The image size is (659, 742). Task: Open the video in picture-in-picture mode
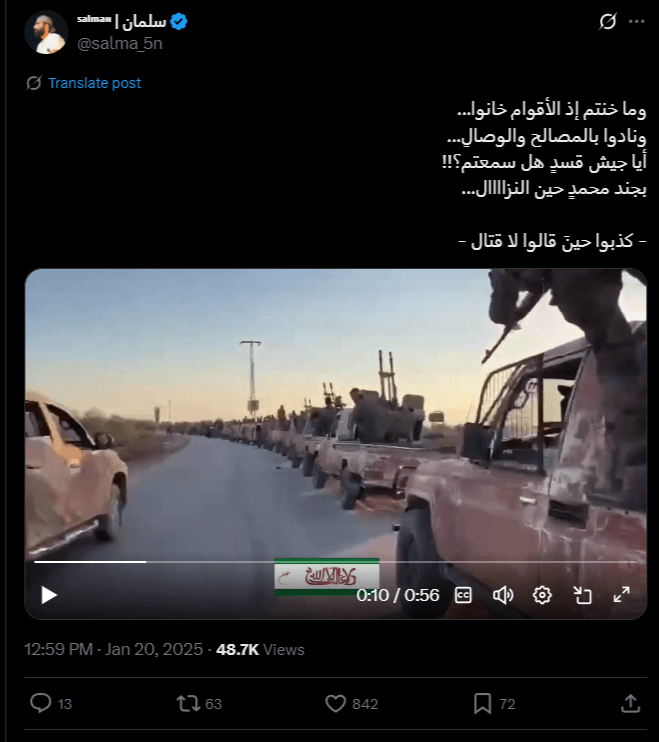(x=582, y=595)
